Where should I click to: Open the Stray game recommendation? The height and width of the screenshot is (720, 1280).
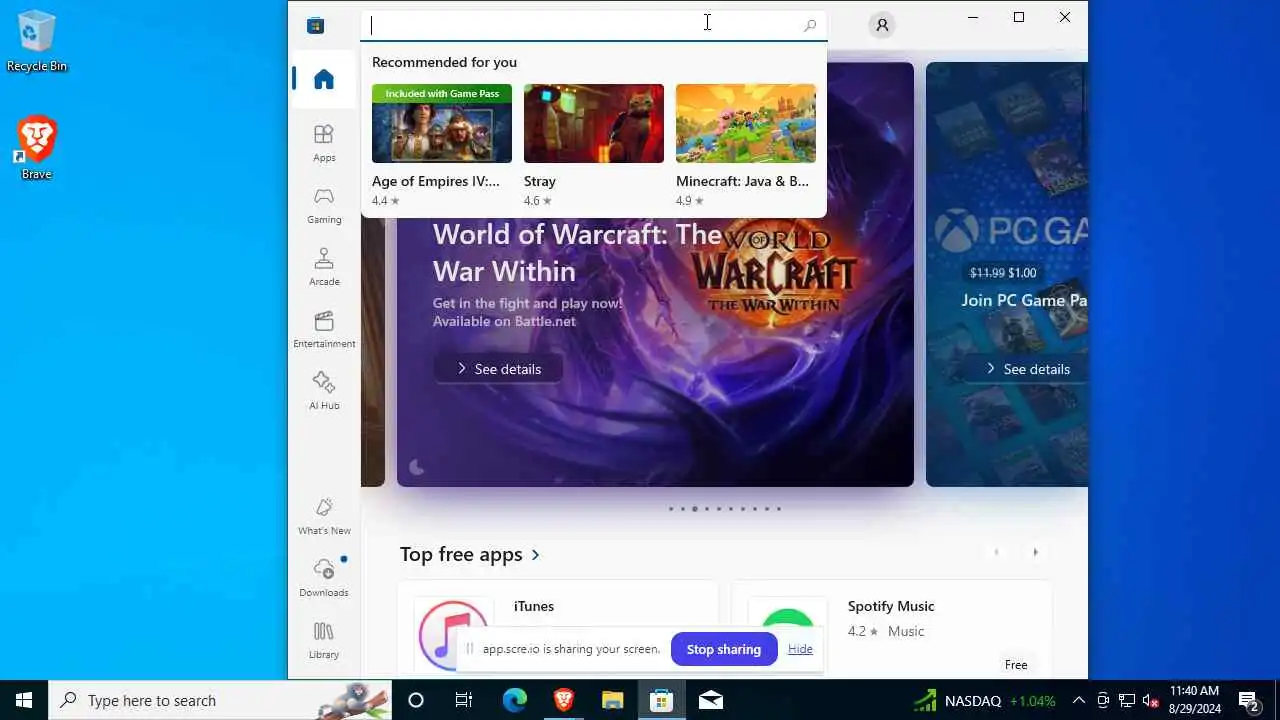click(x=594, y=146)
